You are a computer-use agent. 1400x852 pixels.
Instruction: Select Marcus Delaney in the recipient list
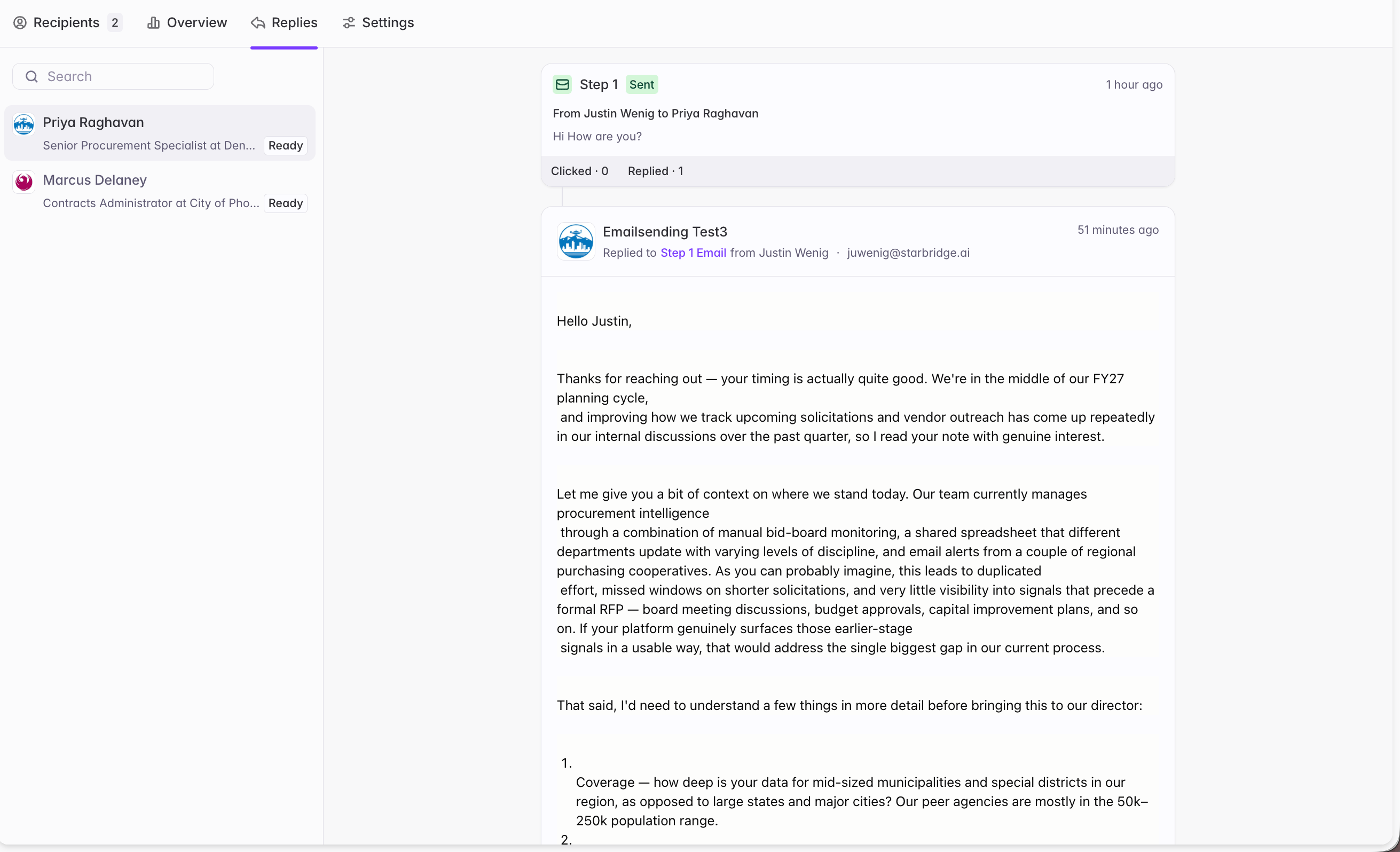(160, 192)
